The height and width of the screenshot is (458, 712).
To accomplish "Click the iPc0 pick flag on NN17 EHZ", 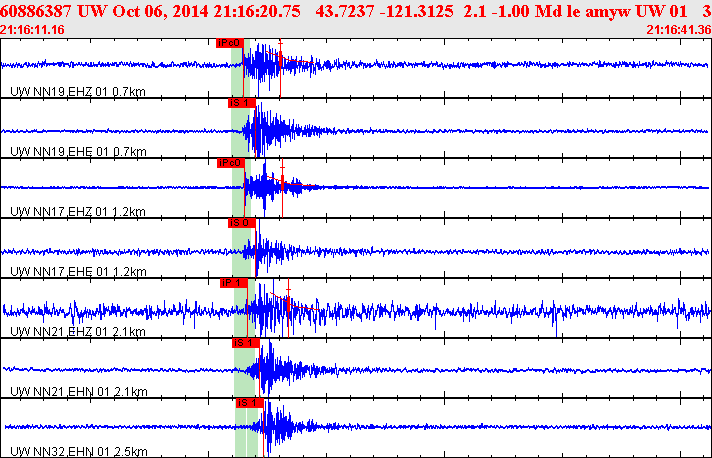I will click(x=231, y=163).
